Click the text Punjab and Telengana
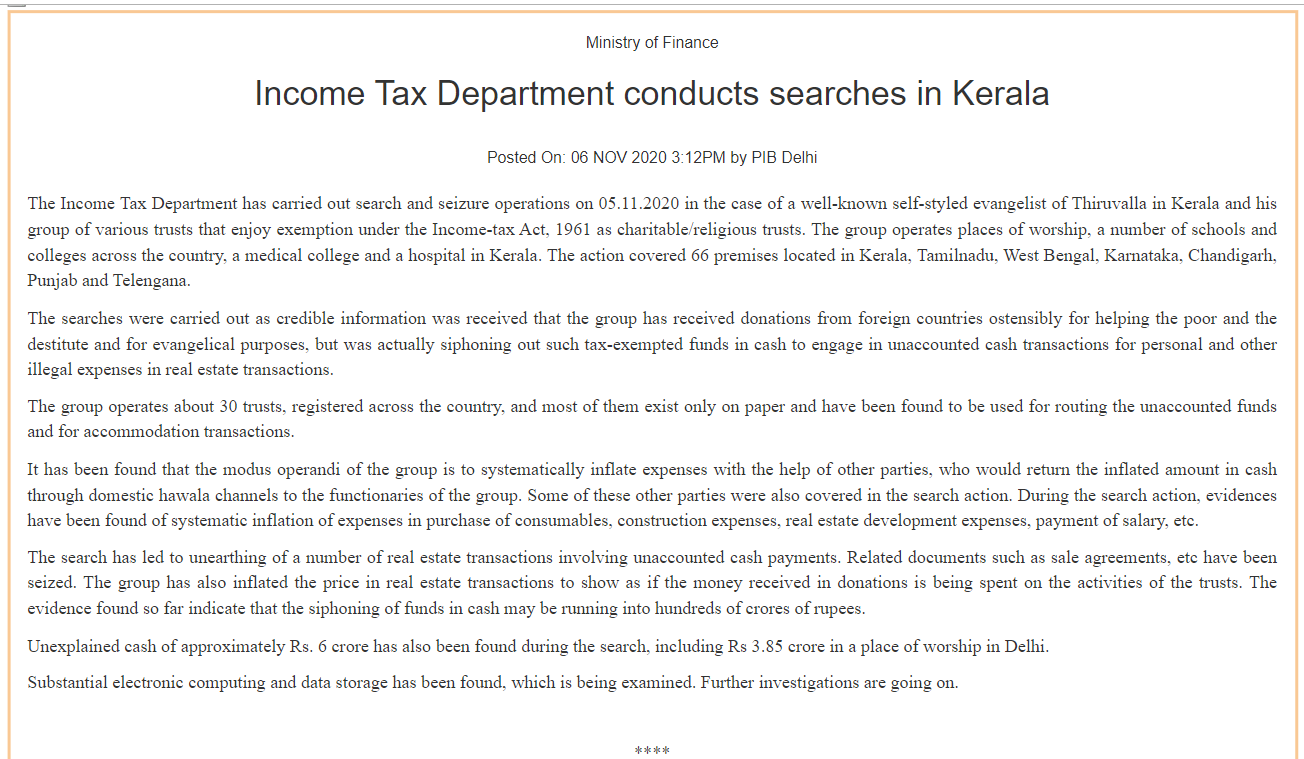 pyautogui.click(x=108, y=280)
